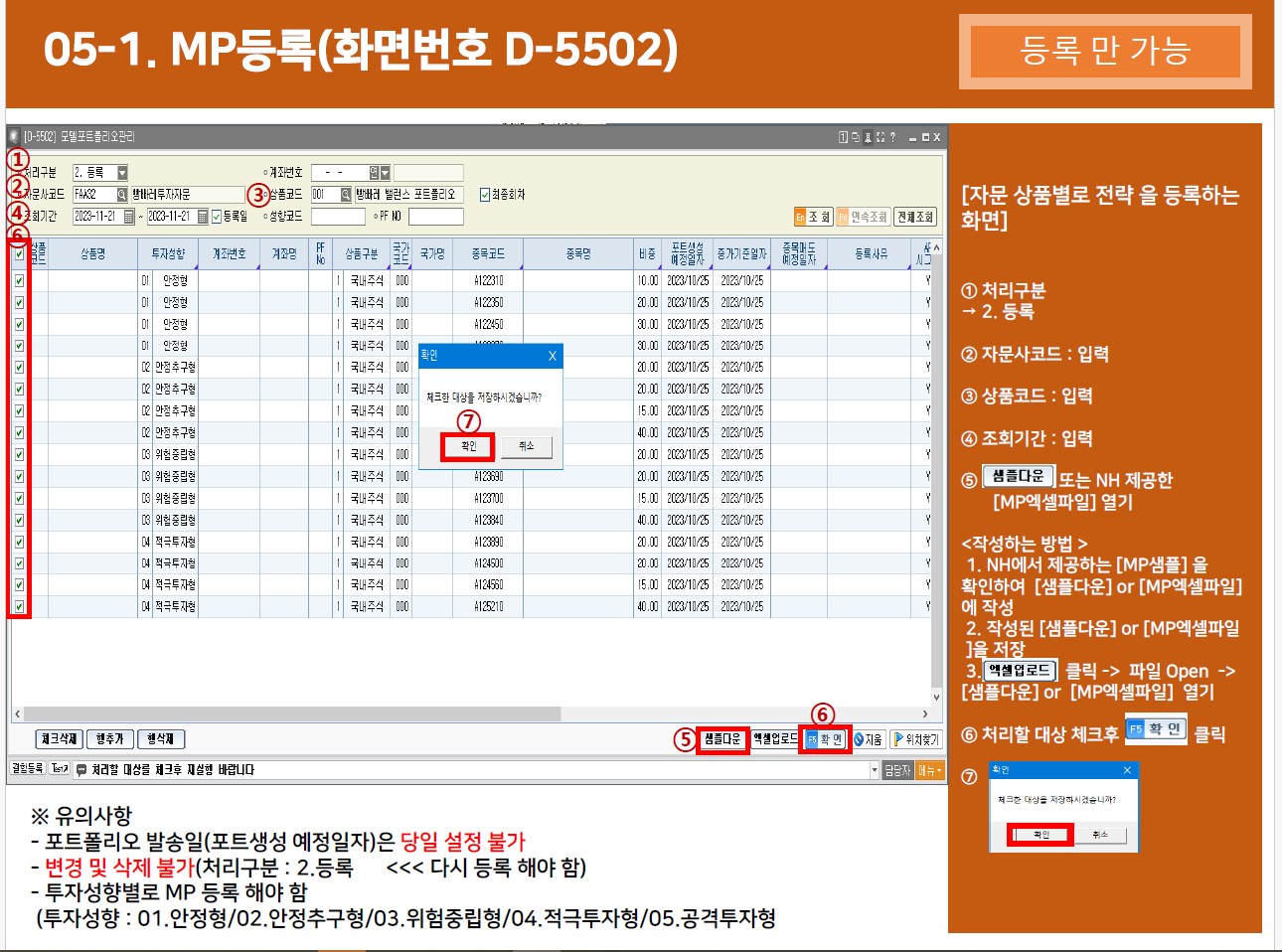Click the horizontal scrollbar thumb
The image size is (1282, 952).
(x=292, y=714)
